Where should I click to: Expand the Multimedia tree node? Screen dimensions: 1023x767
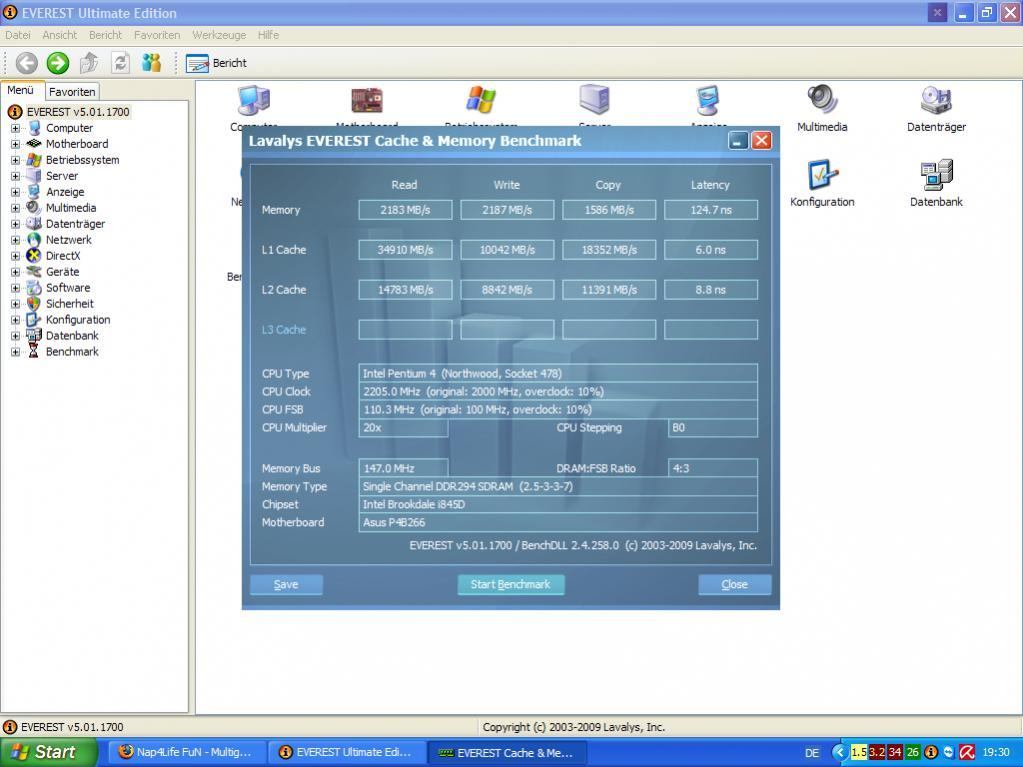(15, 207)
